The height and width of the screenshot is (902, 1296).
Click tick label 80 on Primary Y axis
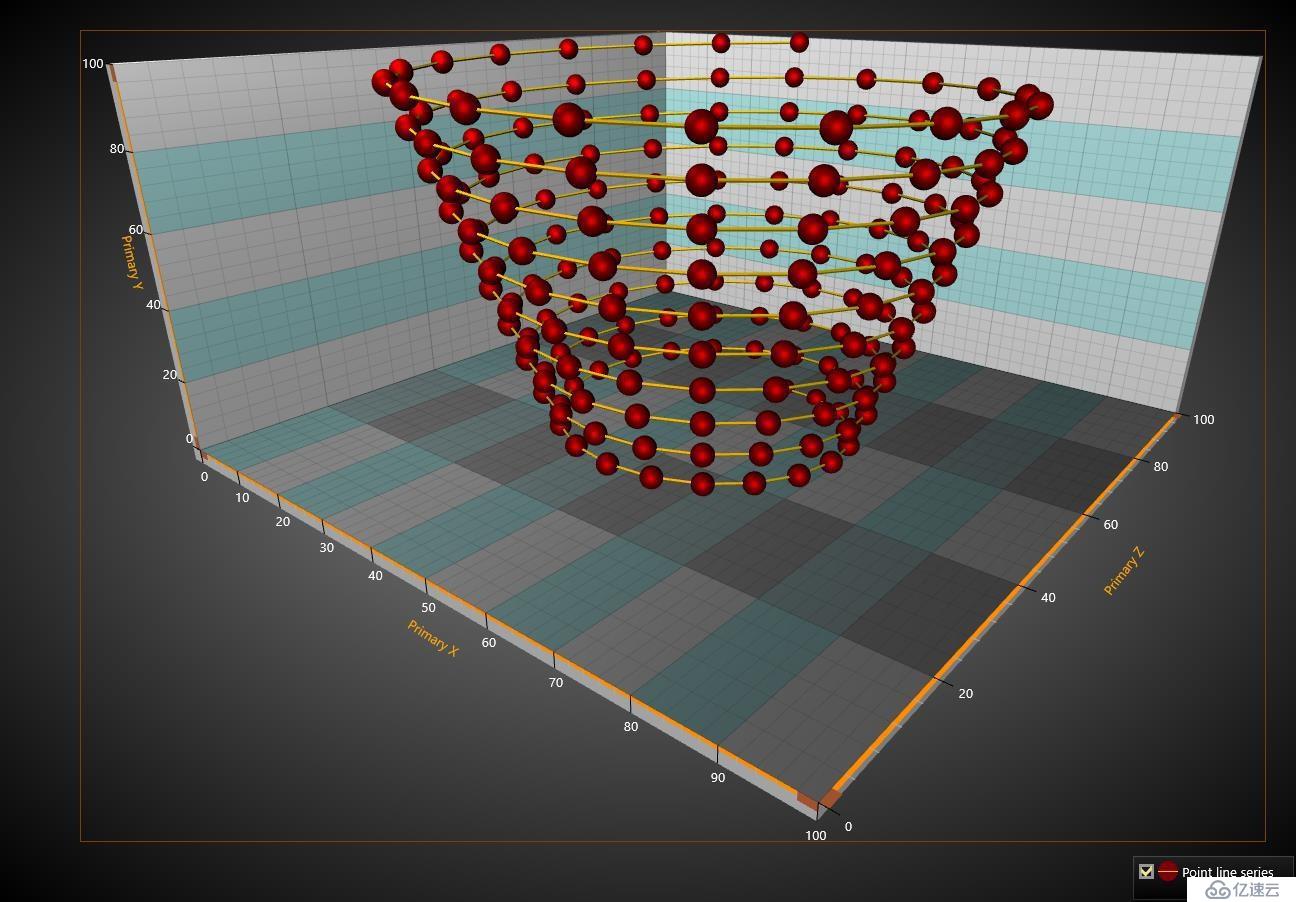117,149
